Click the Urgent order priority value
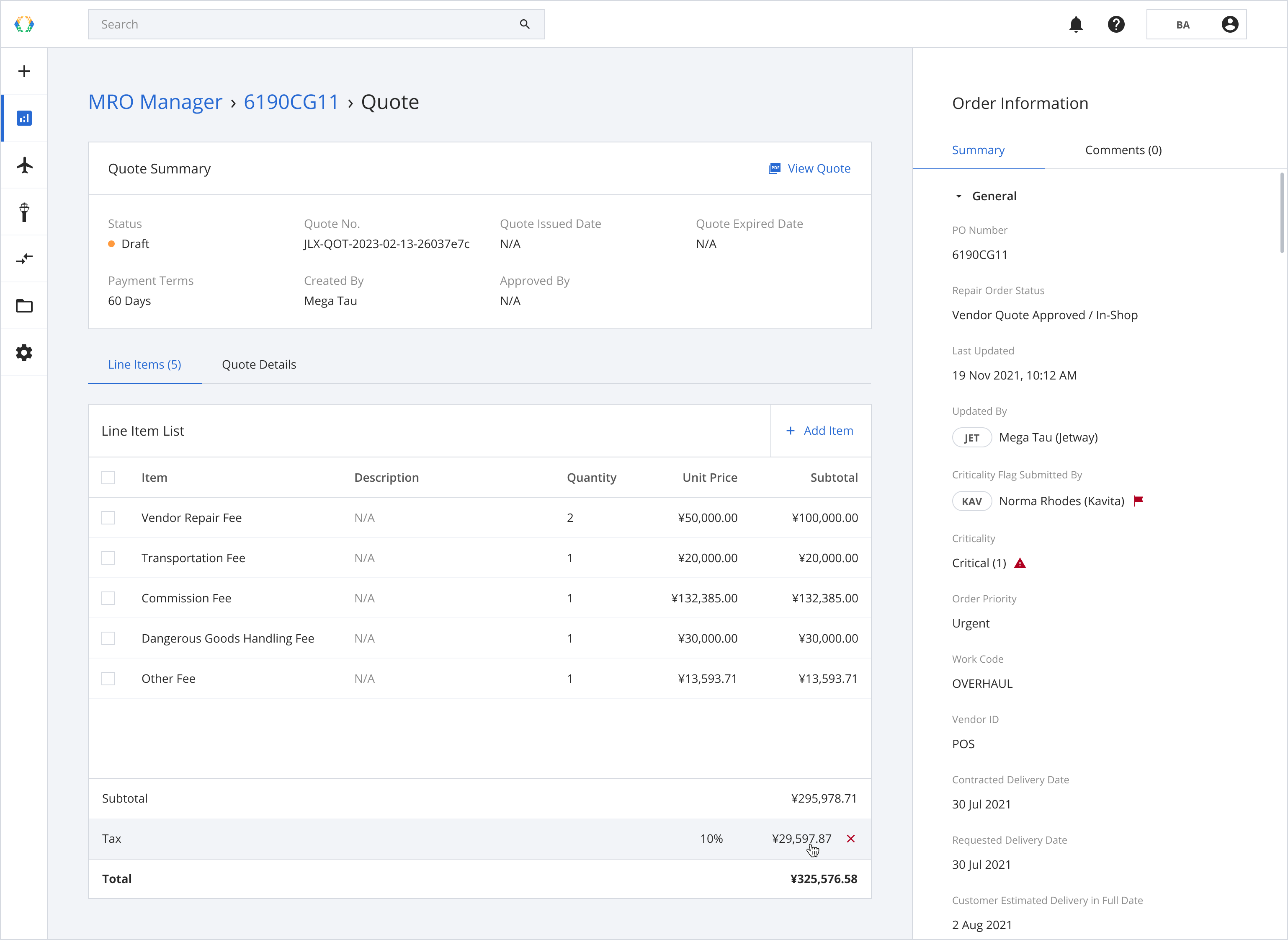This screenshot has width=1288, height=940. pos(971,624)
